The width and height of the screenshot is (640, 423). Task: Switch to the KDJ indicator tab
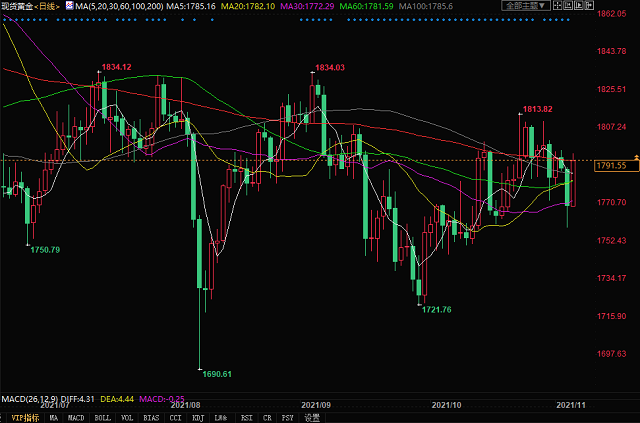point(197,417)
